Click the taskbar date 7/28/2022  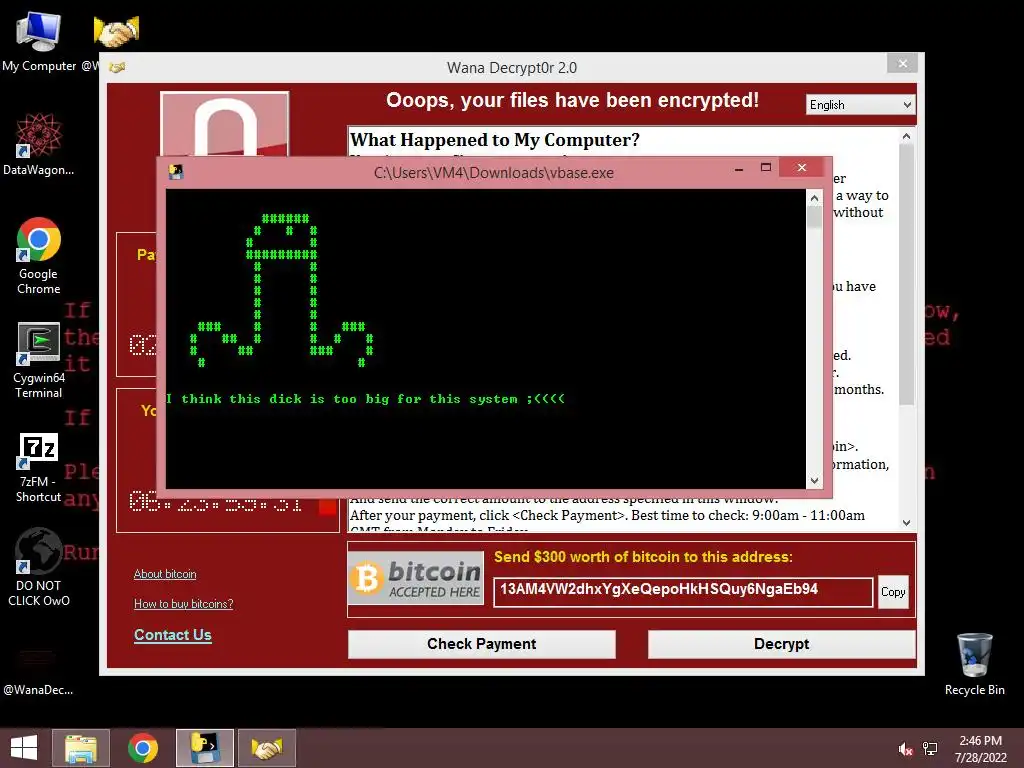click(x=980, y=758)
